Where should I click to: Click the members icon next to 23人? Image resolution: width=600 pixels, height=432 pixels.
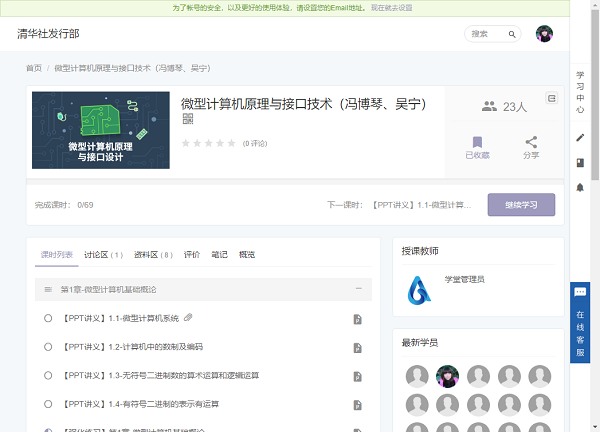(x=489, y=106)
